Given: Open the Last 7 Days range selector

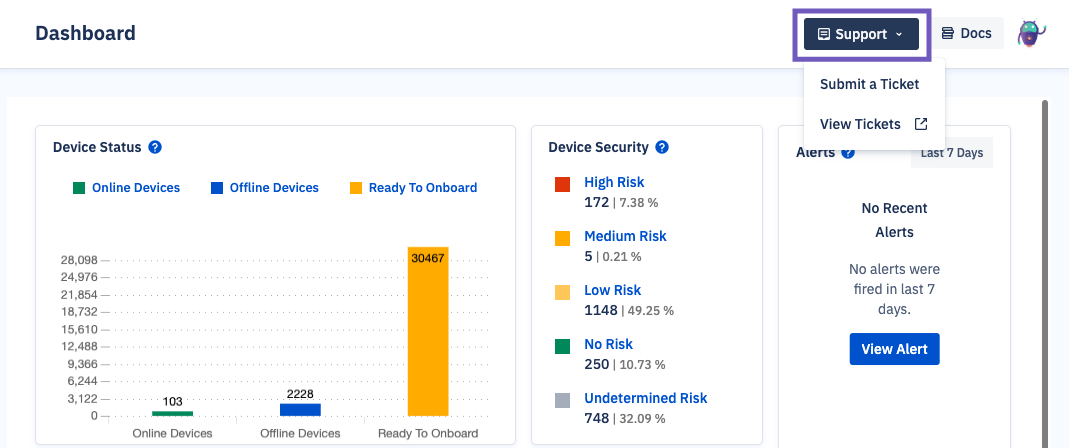Looking at the screenshot, I should (952, 153).
